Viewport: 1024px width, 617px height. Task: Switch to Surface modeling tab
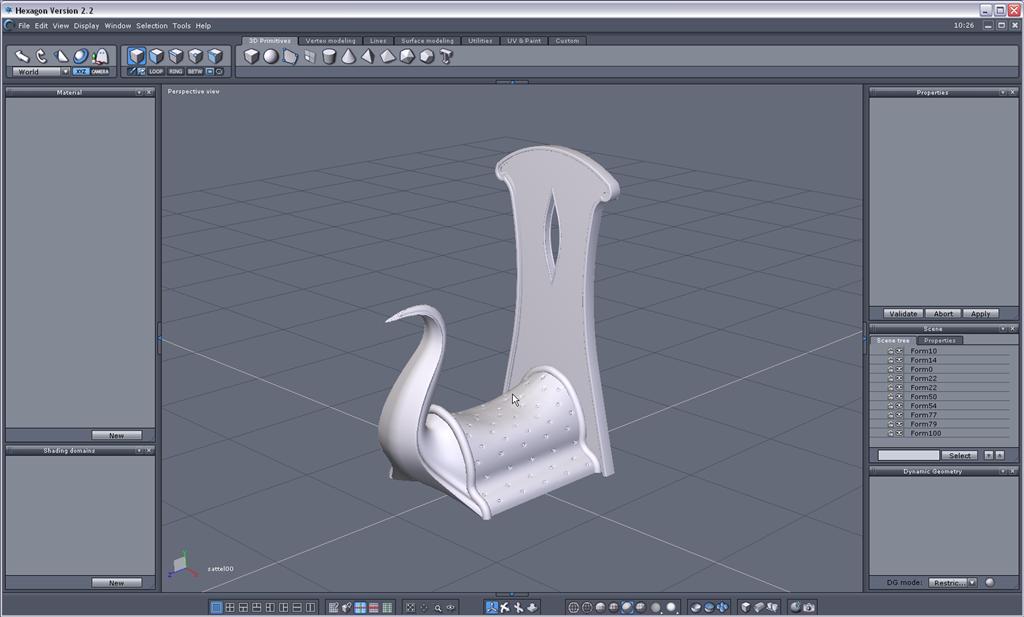click(427, 40)
